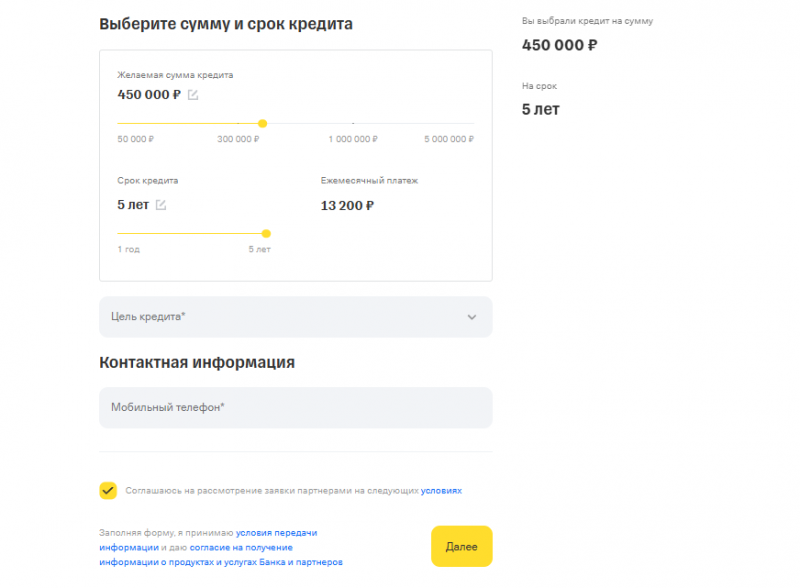Open the Цель кредита dropdown
The image size is (800, 588).
tap(295, 316)
